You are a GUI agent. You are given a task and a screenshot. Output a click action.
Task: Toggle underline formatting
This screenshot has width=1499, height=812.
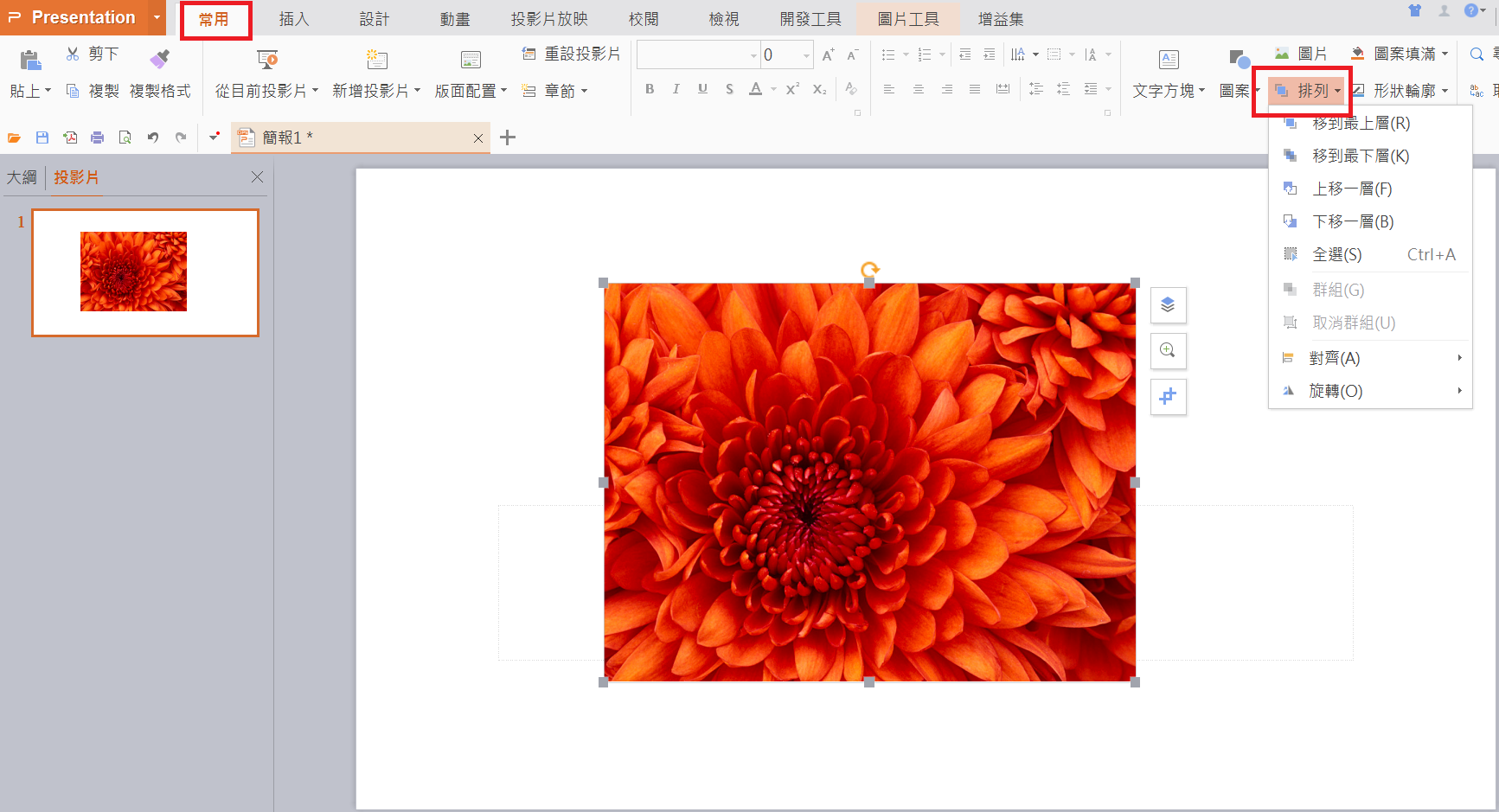[702, 88]
